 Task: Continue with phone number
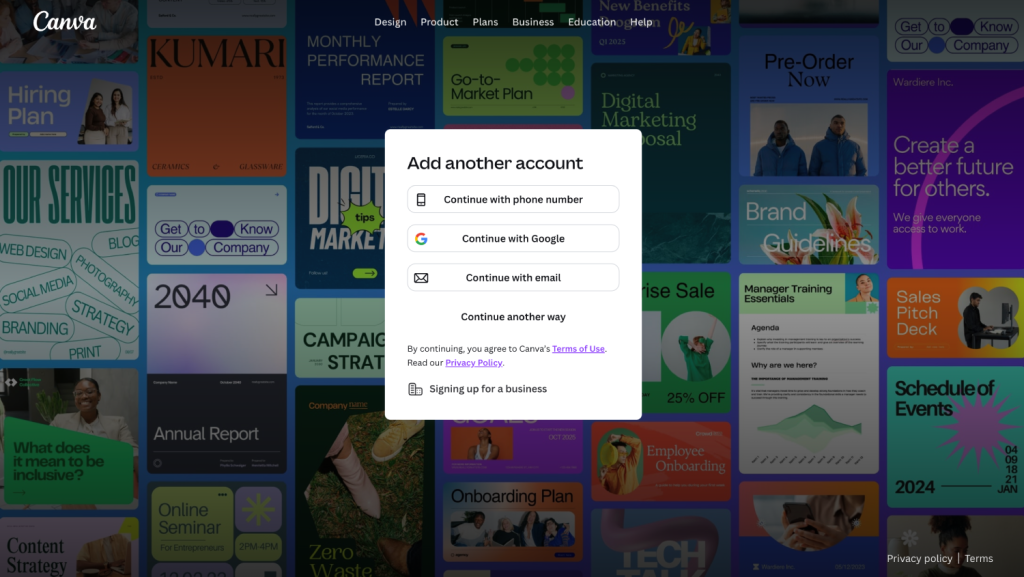pos(513,199)
